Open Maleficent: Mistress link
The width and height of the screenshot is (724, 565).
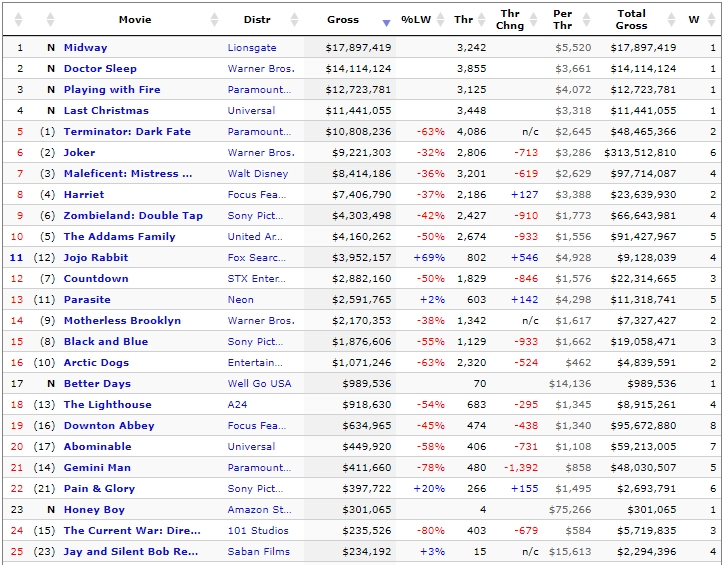(x=128, y=174)
